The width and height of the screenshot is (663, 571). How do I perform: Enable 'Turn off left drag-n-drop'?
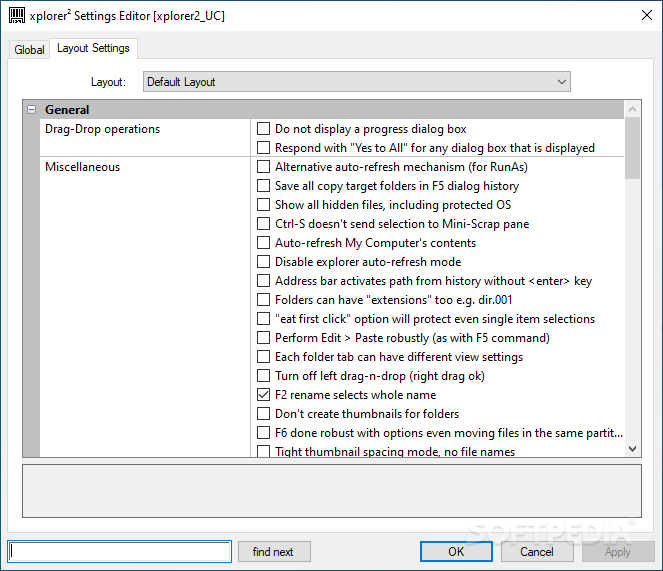tap(263, 376)
